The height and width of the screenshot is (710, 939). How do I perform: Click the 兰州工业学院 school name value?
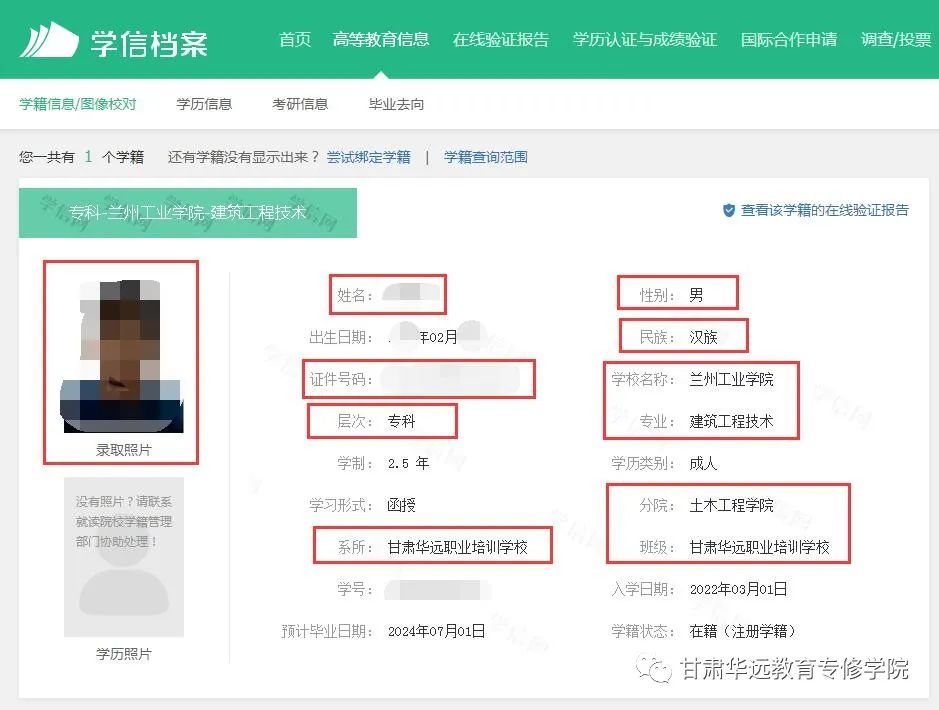(x=731, y=379)
